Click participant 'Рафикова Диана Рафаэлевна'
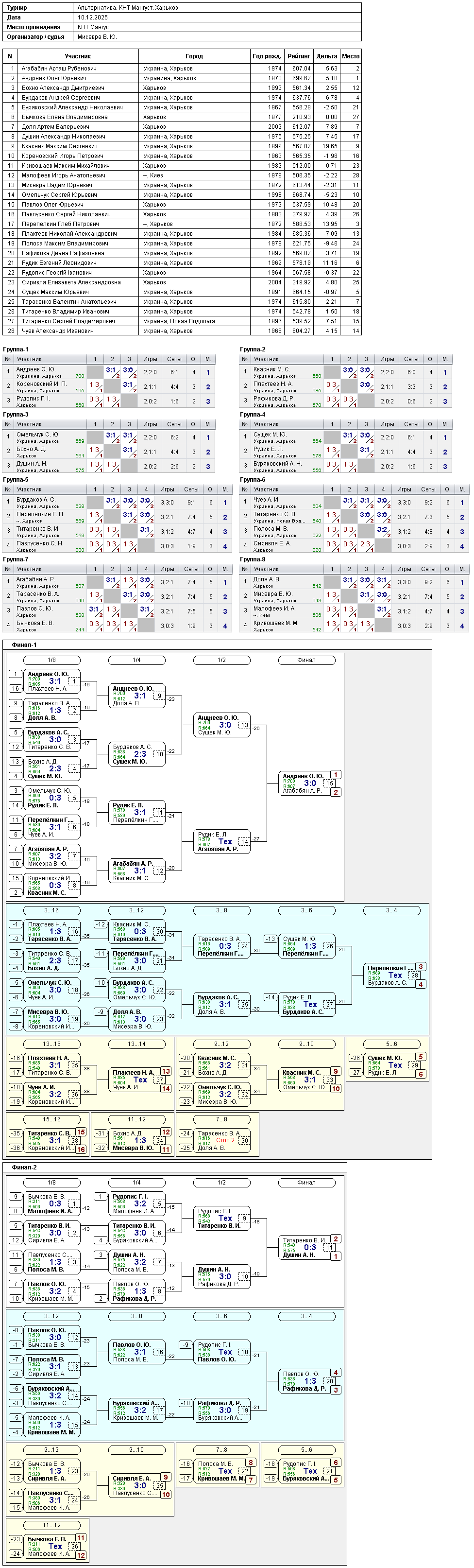Viewport: 474px width, 1568px height. [x=63, y=254]
